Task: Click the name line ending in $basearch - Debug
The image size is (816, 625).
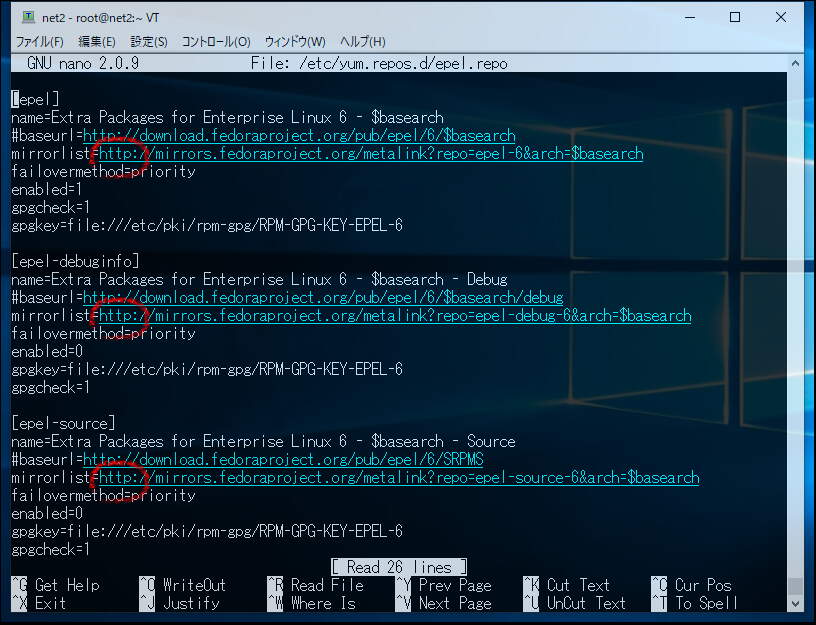Action: (259, 279)
